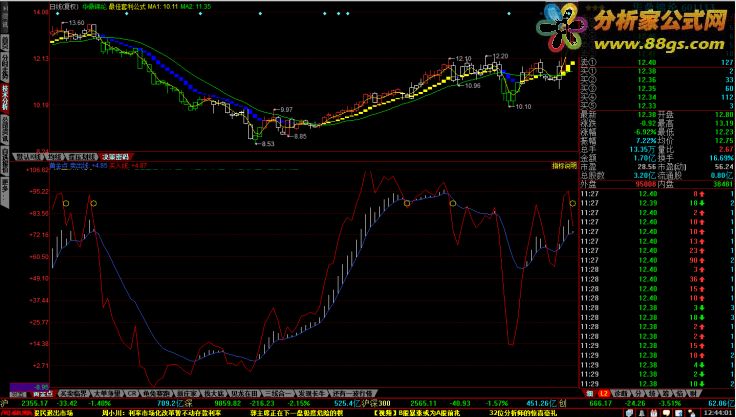
Task: Click the 13.60 high price label
Action: click(76, 23)
